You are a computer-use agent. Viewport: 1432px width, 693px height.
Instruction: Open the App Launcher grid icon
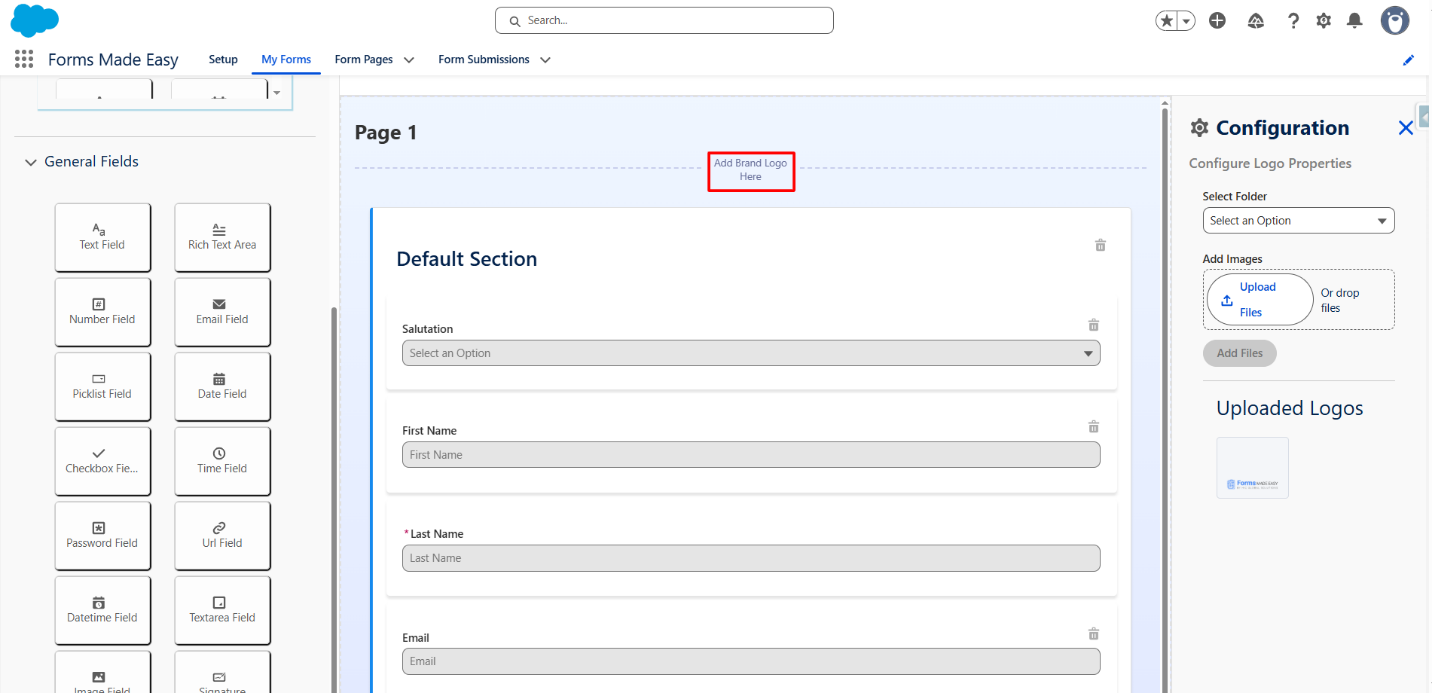pyautogui.click(x=24, y=60)
